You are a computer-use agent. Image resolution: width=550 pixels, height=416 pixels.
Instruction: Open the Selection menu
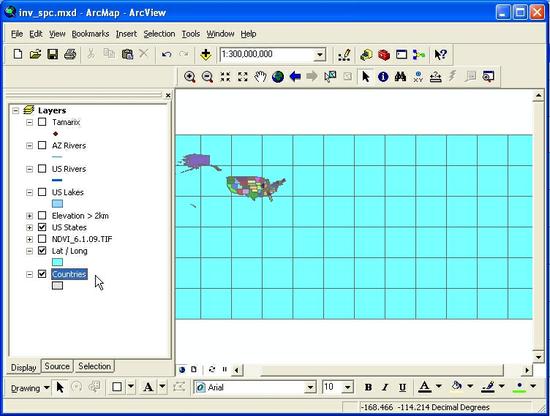click(x=159, y=34)
